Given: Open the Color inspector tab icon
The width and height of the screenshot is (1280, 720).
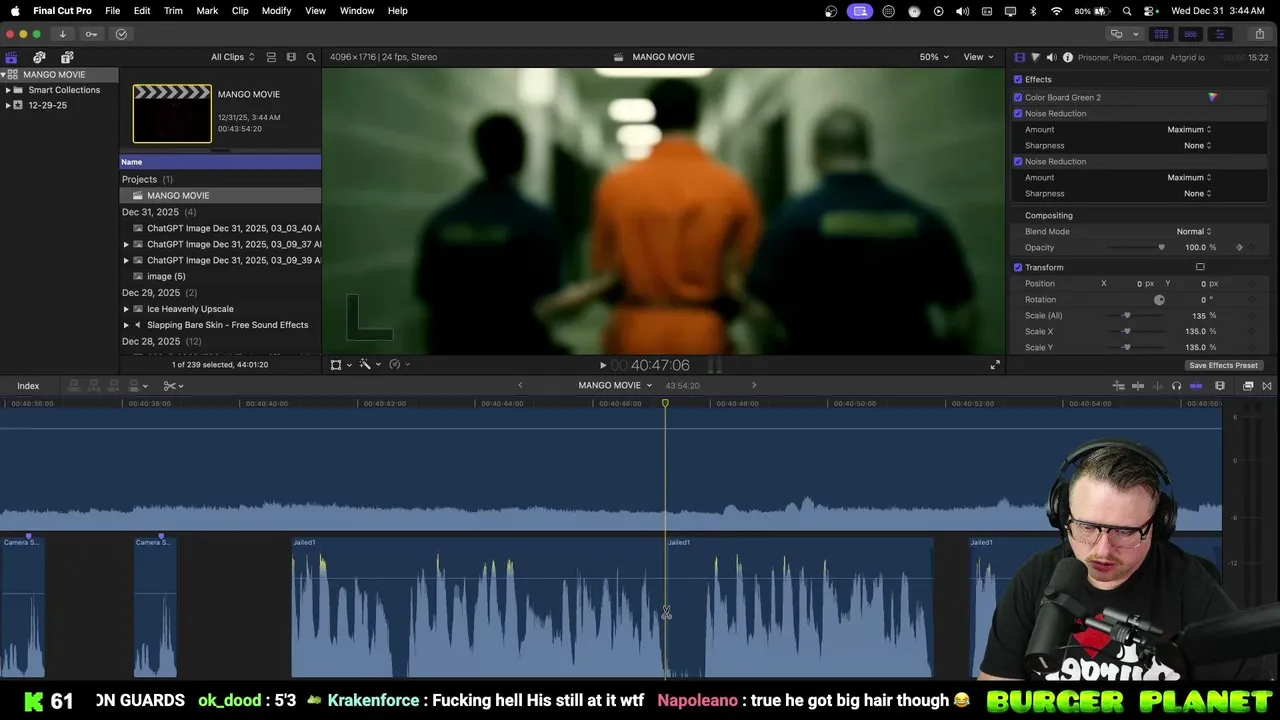Looking at the screenshot, I should 1035,57.
